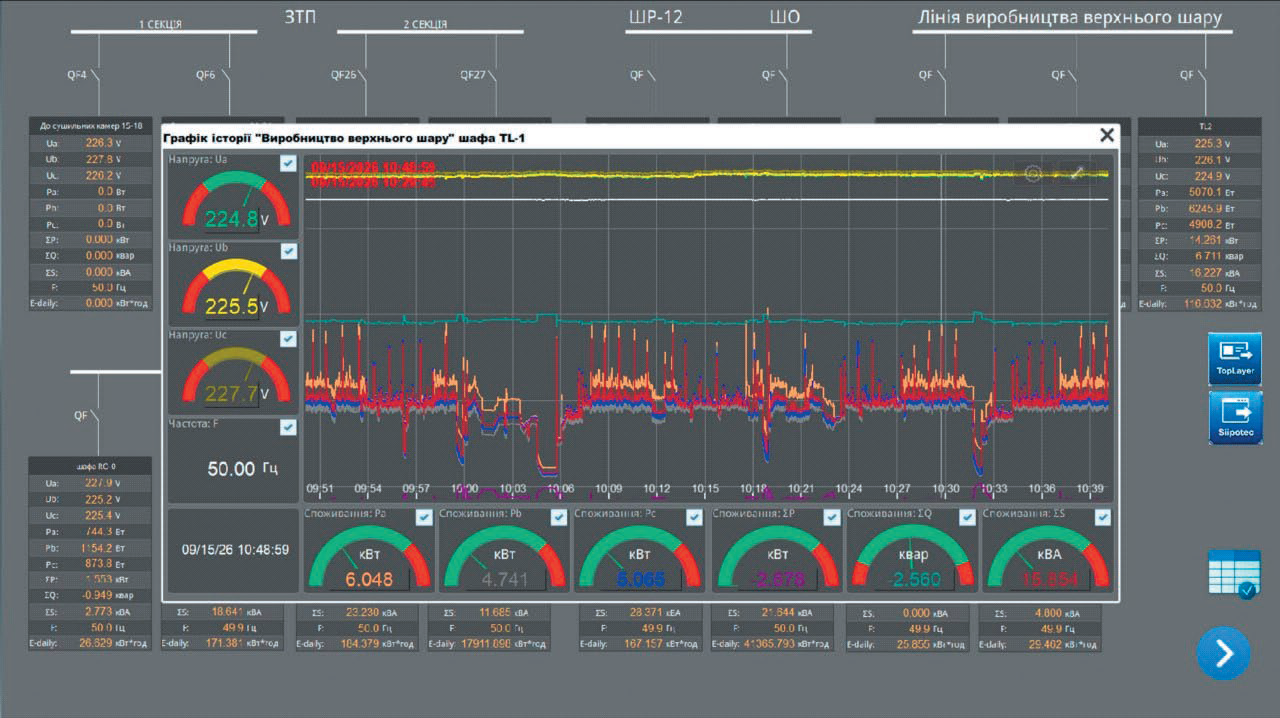This screenshot has width=1280, height=718.
Task: Go to next page with blue arrow
Action: (1224, 653)
